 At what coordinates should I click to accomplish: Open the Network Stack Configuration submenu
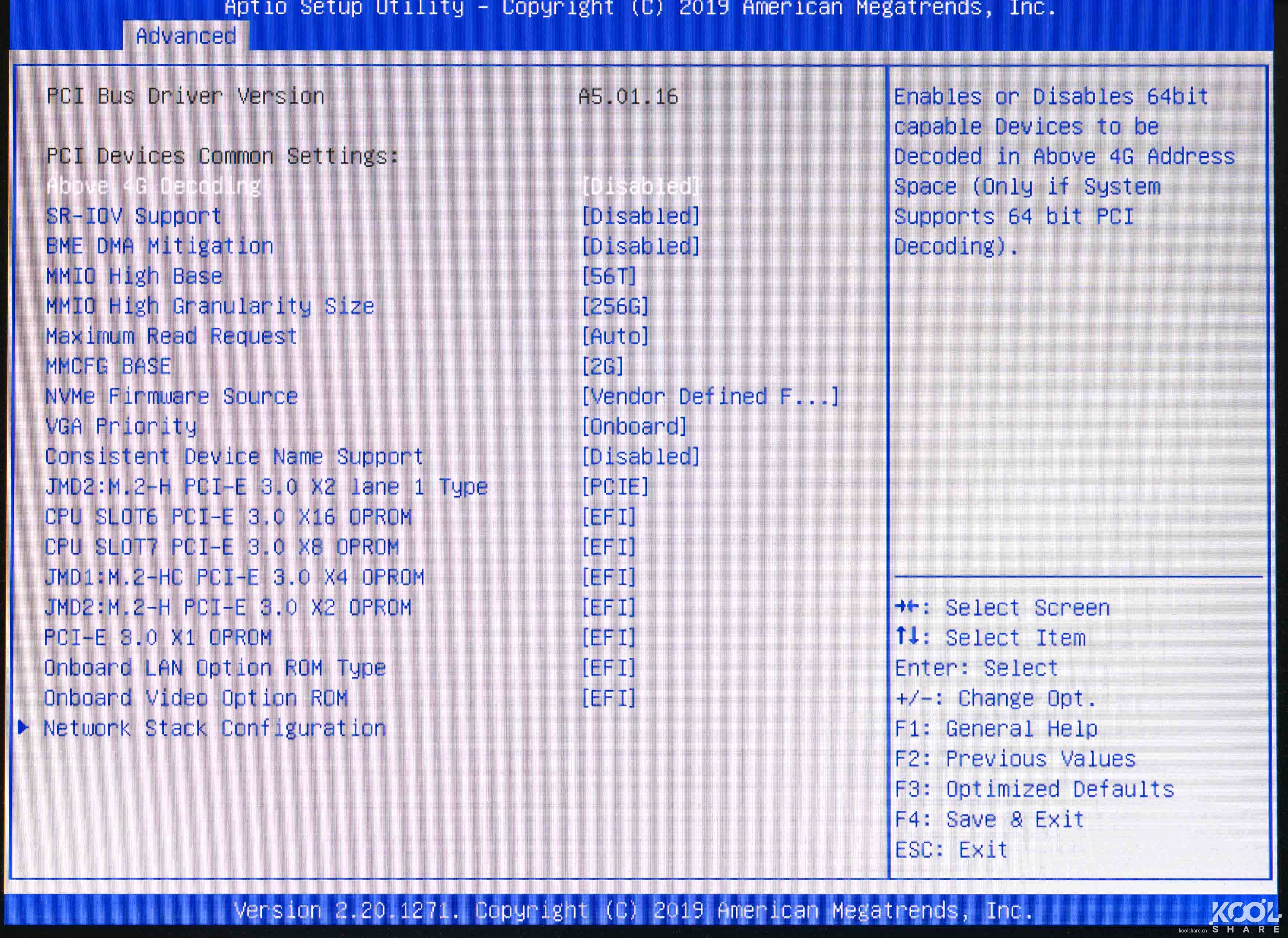tap(215, 729)
